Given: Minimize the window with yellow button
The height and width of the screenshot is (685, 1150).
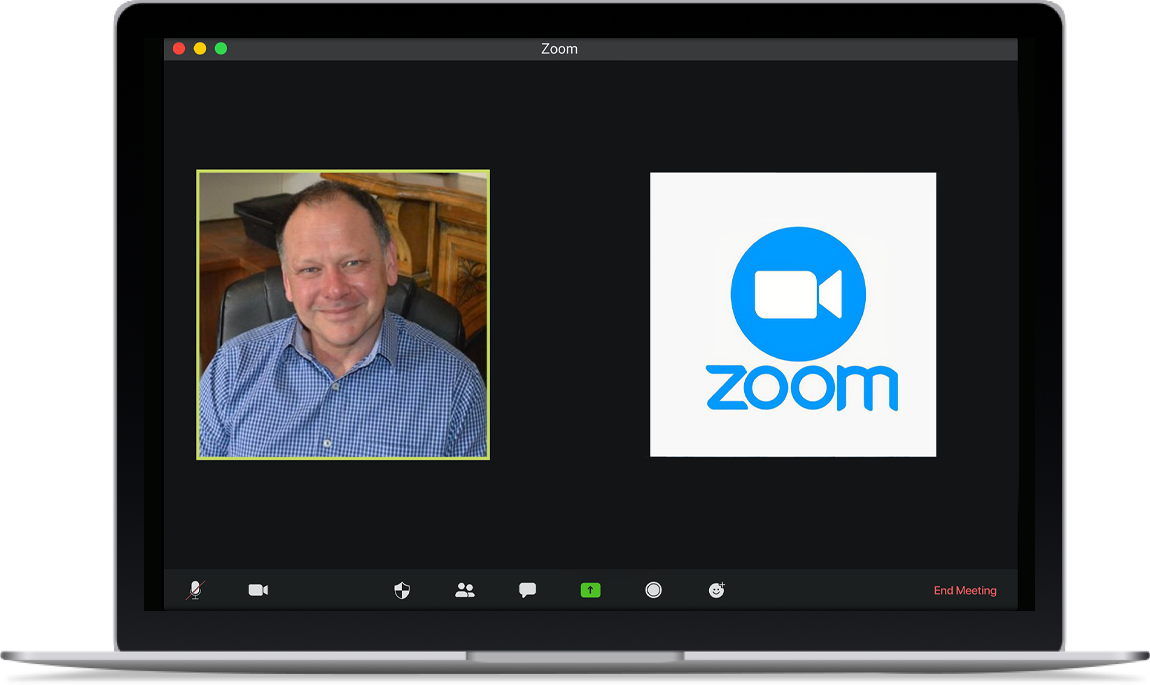Looking at the screenshot, I should [200, 48].
